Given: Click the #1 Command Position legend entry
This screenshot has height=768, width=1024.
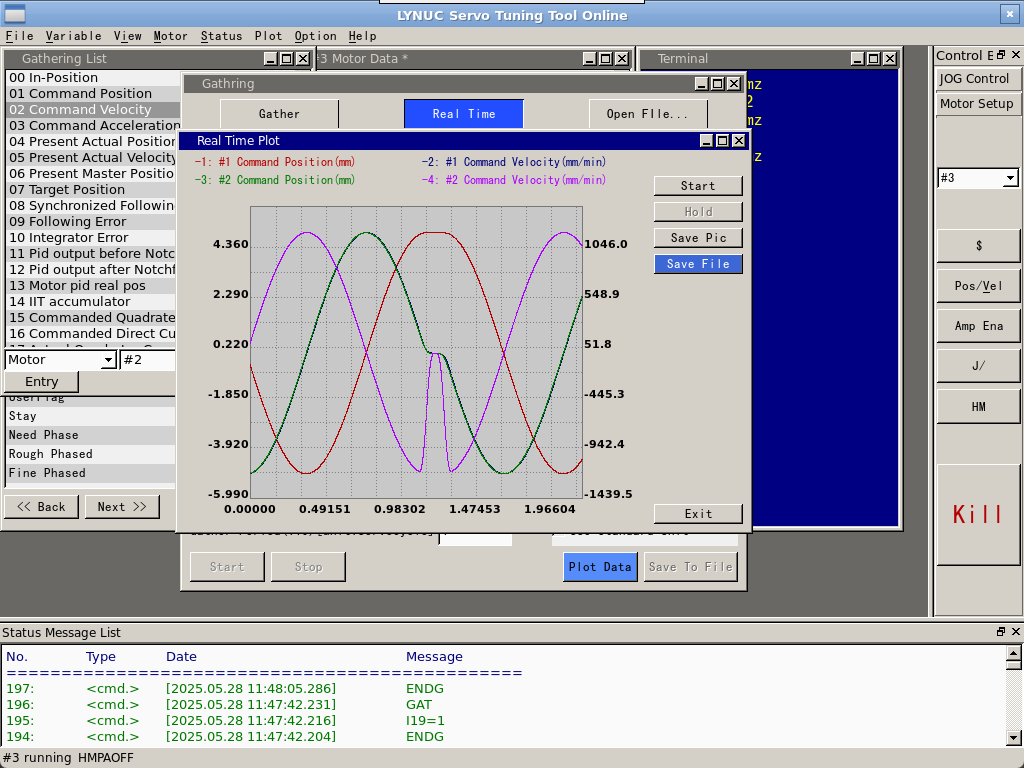Looking at the screenshot, I should point(275,162).
